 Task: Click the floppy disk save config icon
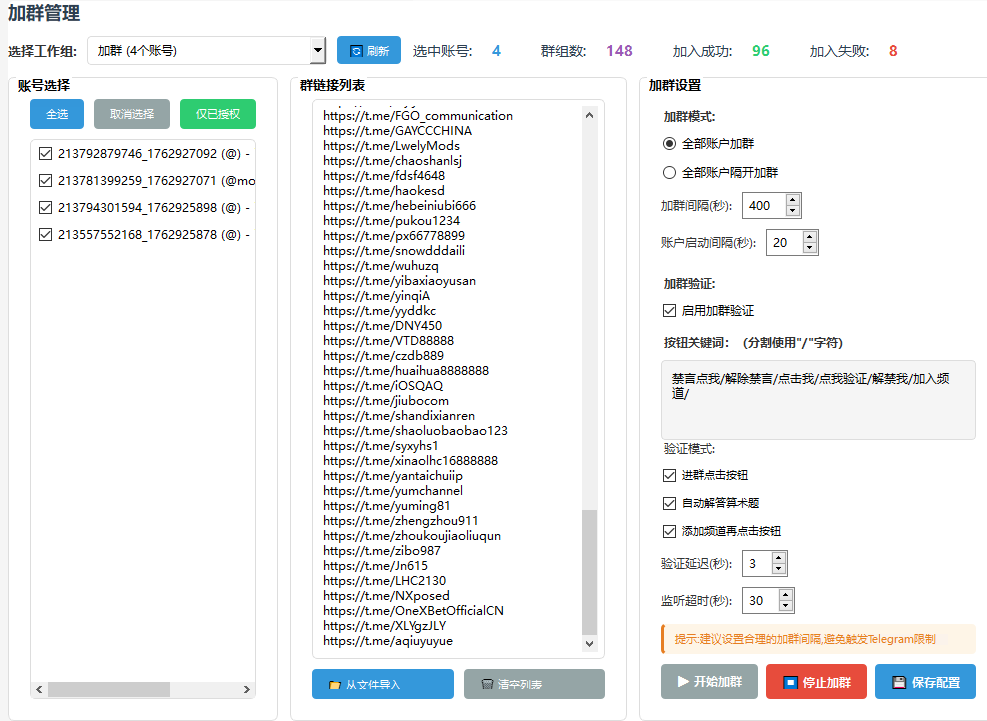(899, 682)
